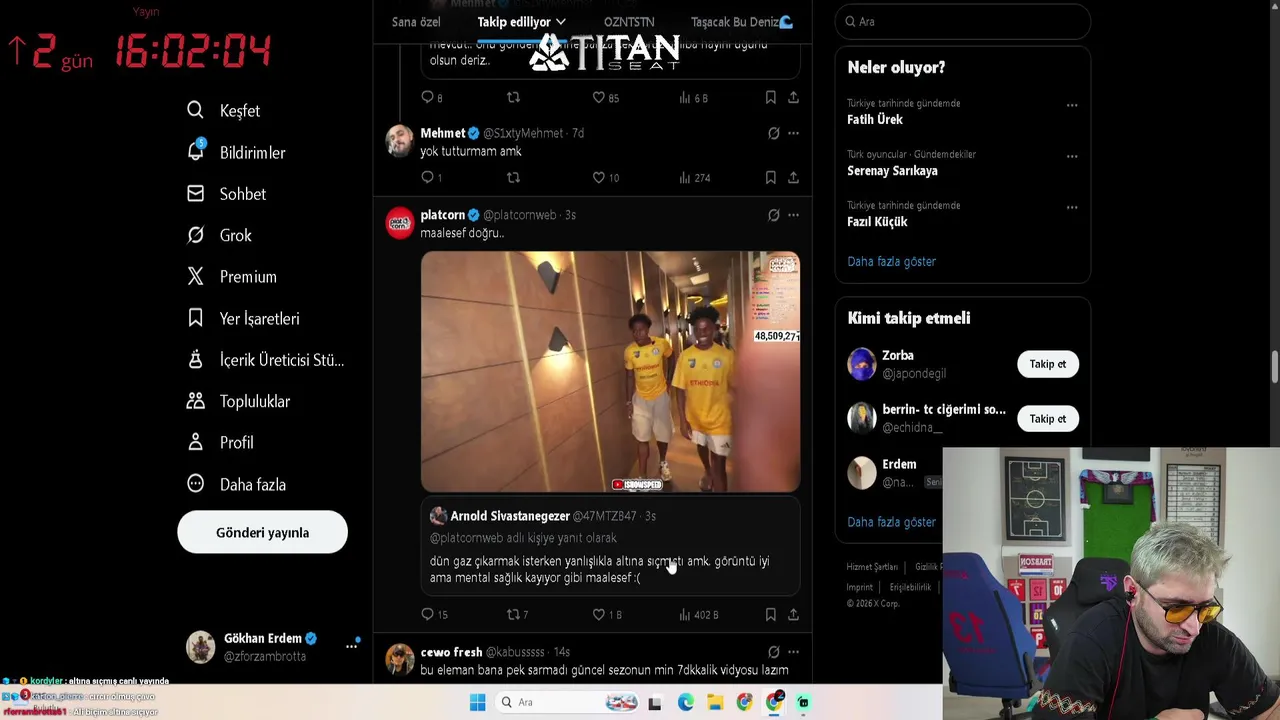Viewport: 1280px width, 720px height.
Task: Click the Gönderi yayınla button
Action: click(x=262, y=533)
